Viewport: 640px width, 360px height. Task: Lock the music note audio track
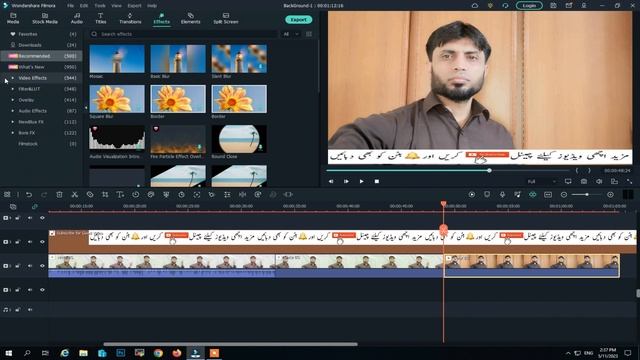[18, 310]
